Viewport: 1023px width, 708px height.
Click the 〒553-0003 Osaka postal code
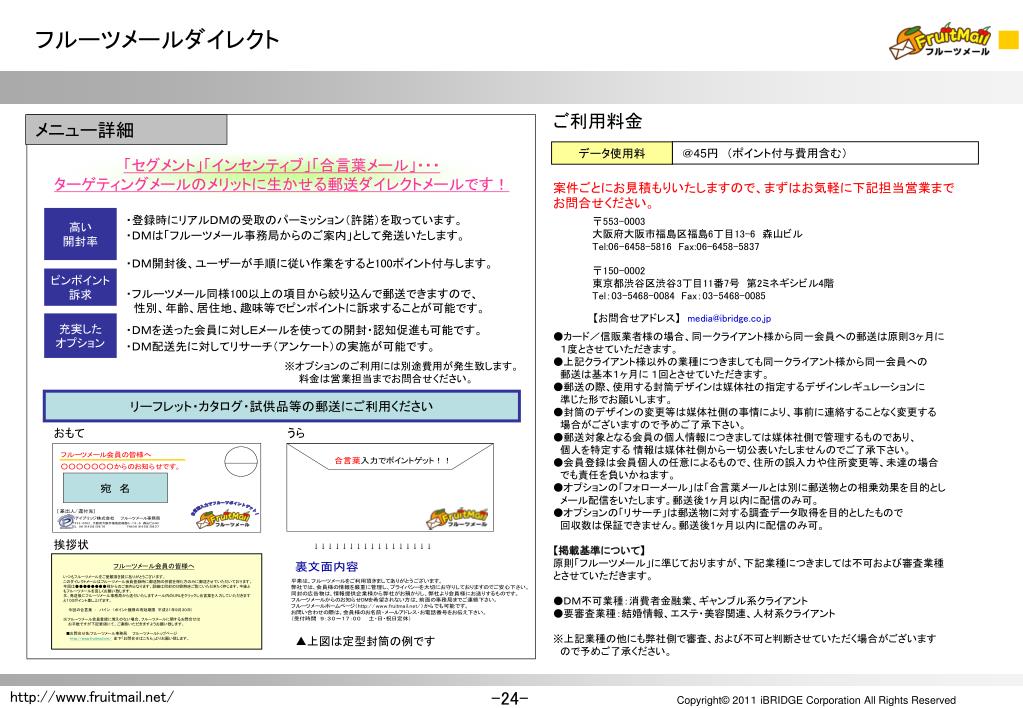pos(618,221)
